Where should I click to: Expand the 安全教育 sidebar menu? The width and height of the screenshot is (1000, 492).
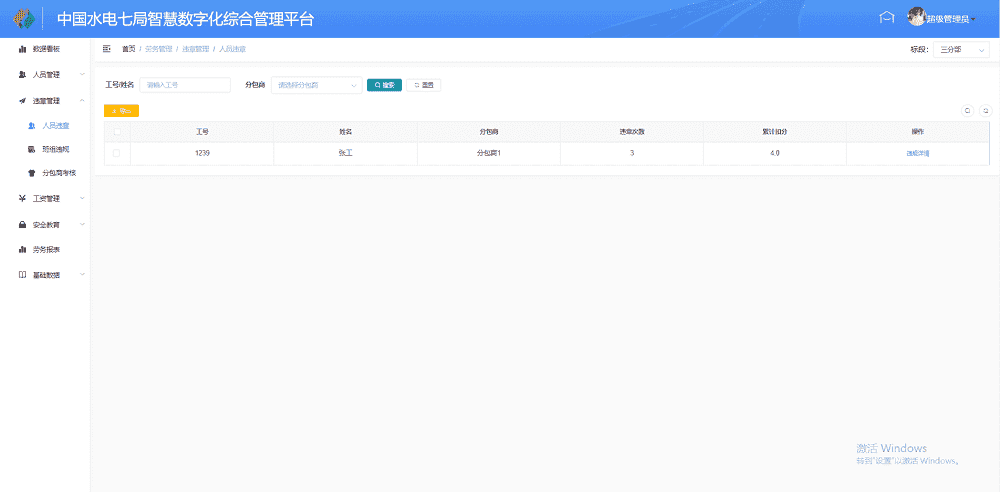46,224
